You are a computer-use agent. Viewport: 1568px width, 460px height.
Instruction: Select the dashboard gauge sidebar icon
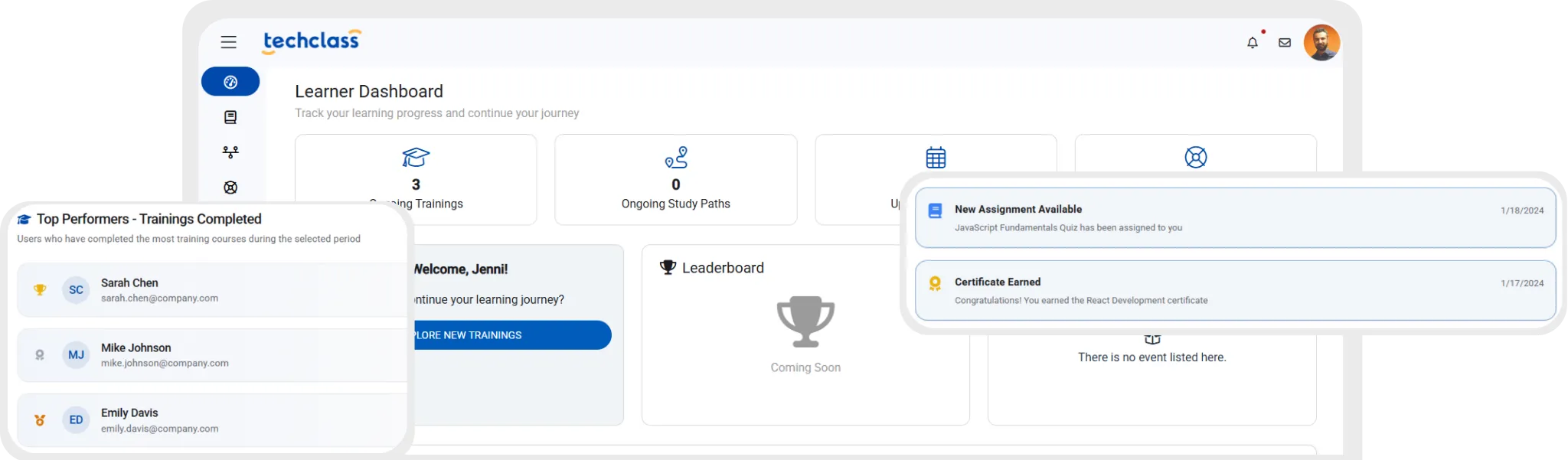point(230,82)
